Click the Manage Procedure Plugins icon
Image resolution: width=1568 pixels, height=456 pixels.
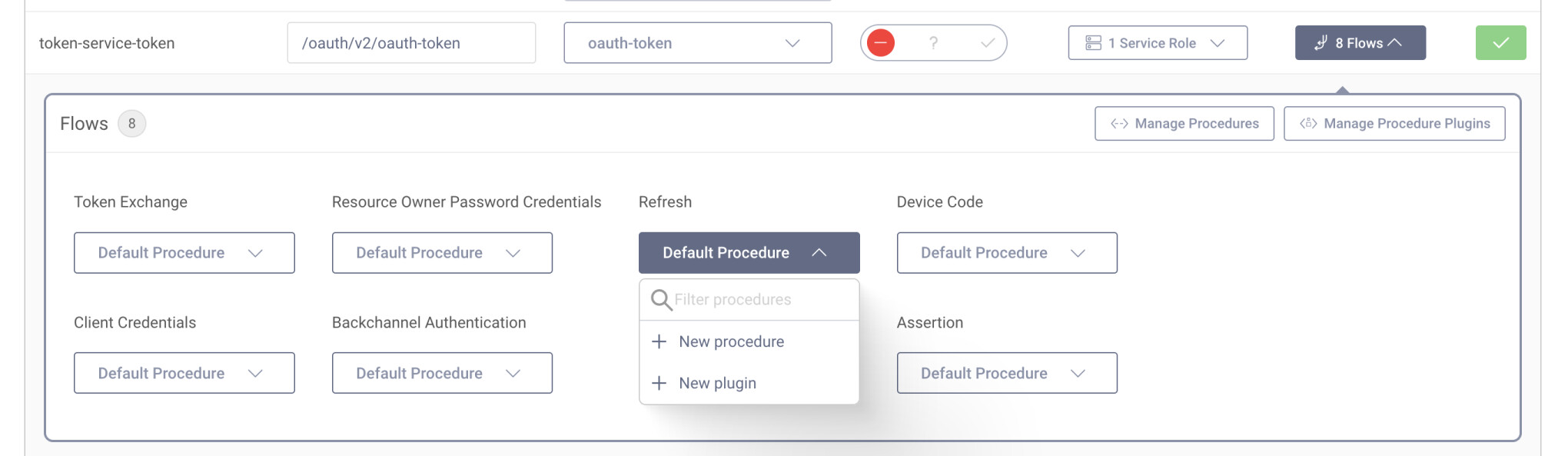click(1308, 124)
